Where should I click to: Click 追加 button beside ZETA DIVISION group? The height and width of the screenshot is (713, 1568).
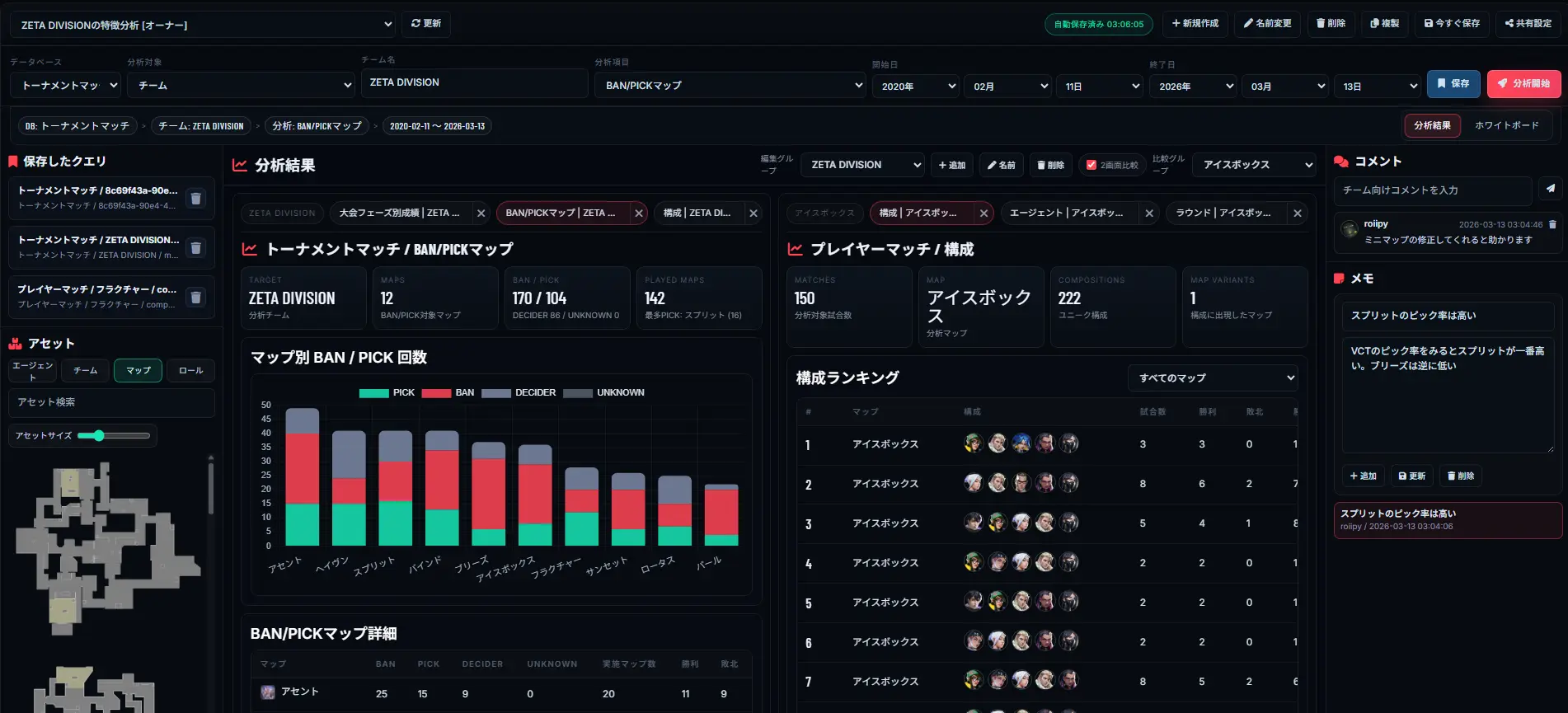point(952,165)
